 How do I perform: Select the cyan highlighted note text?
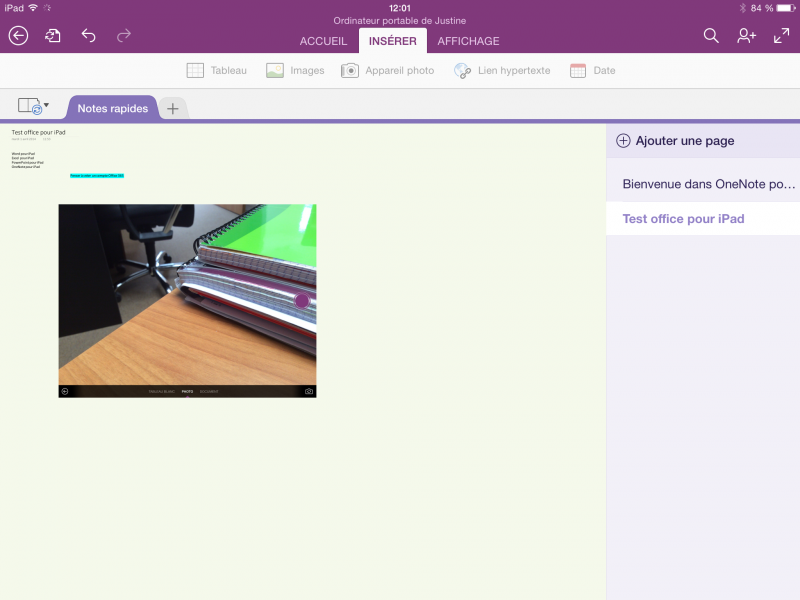[97, 176]
